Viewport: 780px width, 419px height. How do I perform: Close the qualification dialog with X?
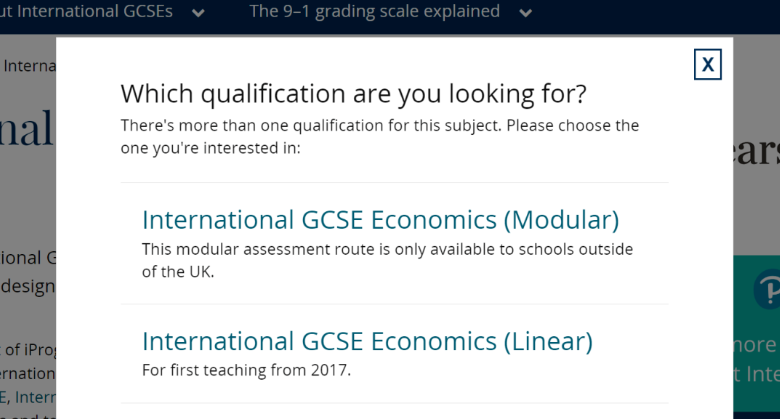tap(707, 64)
